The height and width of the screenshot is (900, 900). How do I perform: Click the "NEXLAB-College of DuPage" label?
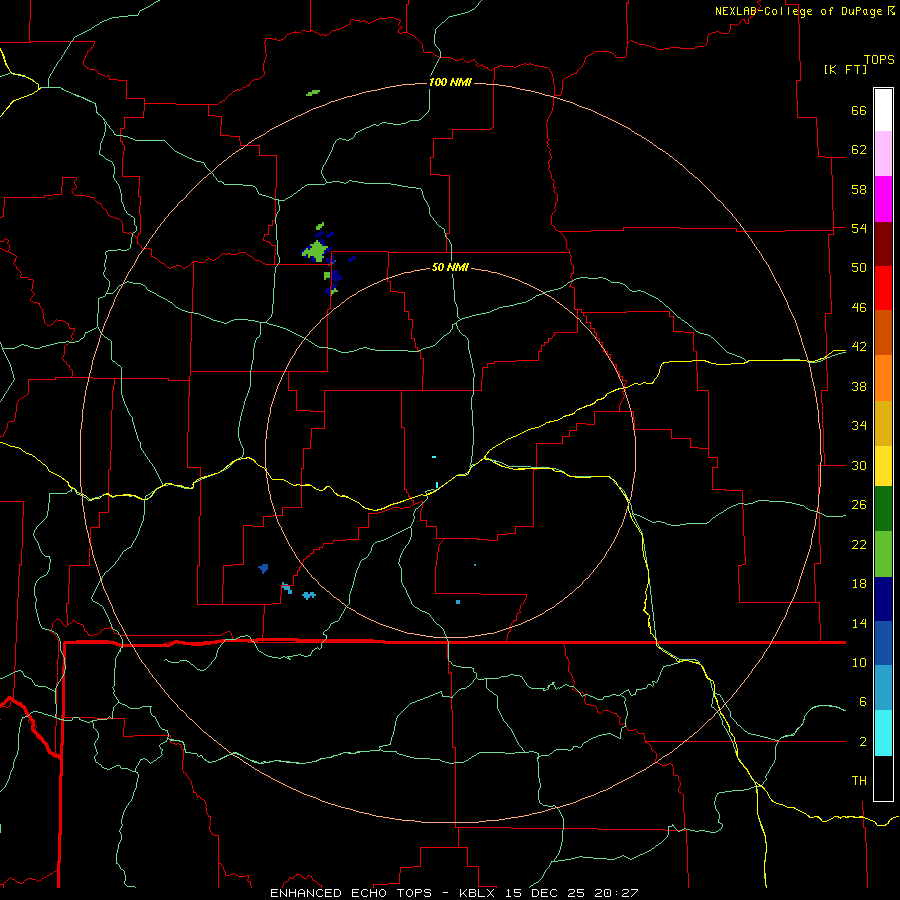coord(799,11)
